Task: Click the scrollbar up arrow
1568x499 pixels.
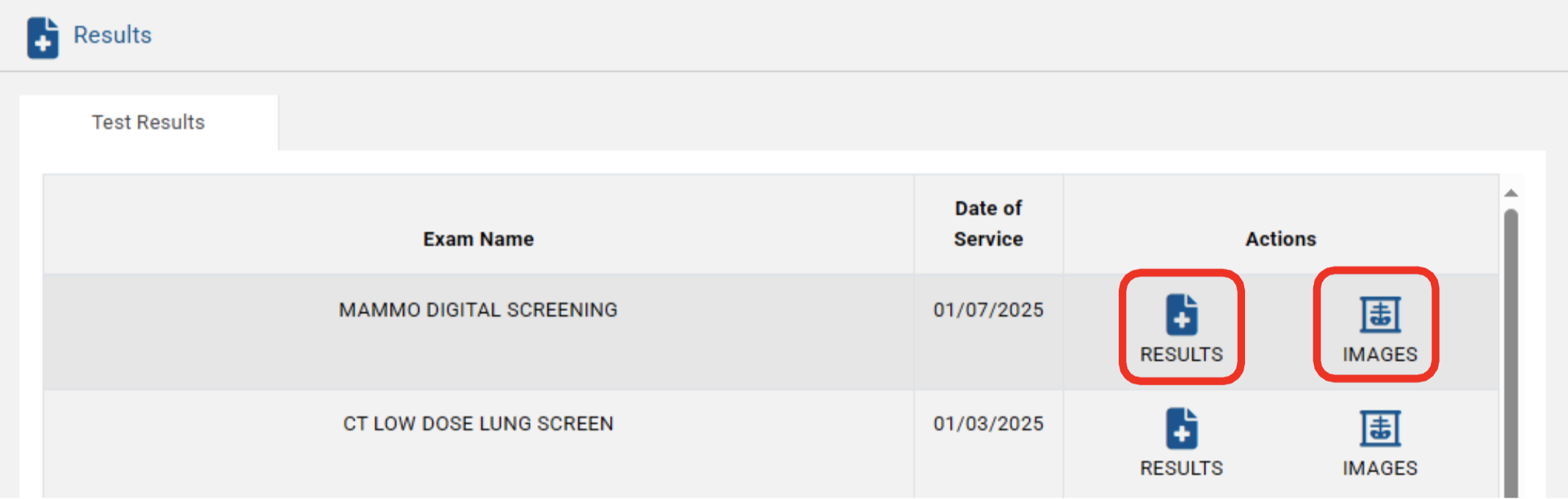Action: (x=1511, y=194)
